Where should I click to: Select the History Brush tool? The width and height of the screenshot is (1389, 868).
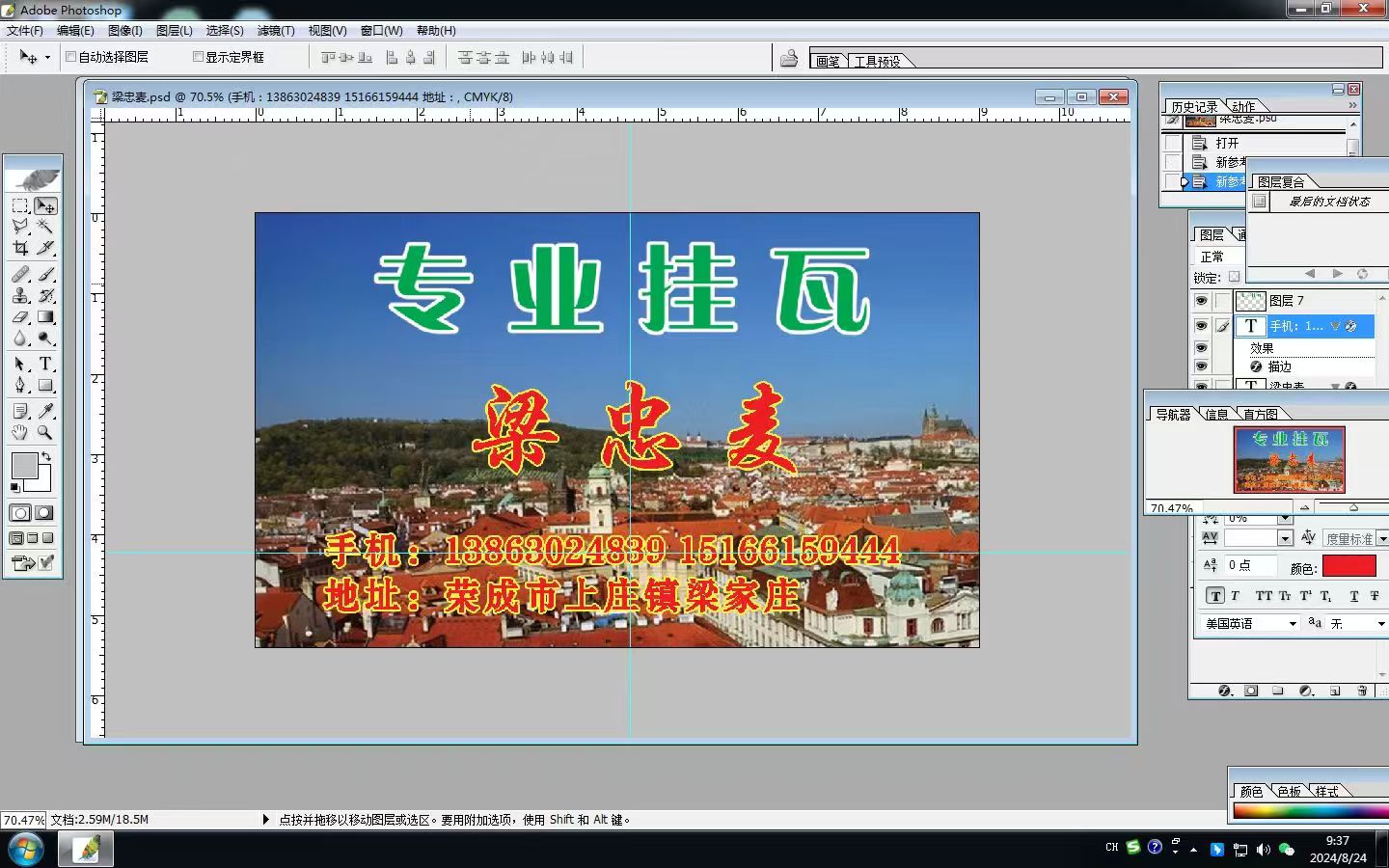click(x=45, y=295)
